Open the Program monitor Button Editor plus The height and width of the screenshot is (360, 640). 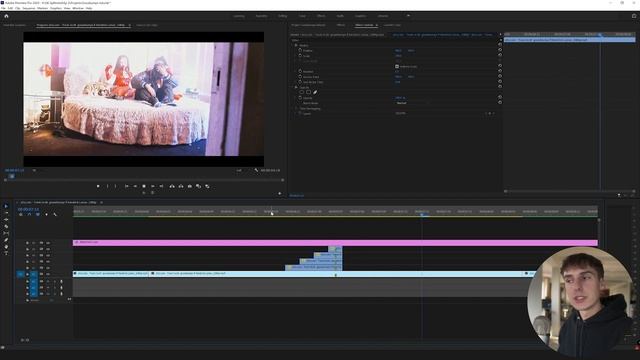(x=280, y=193)
